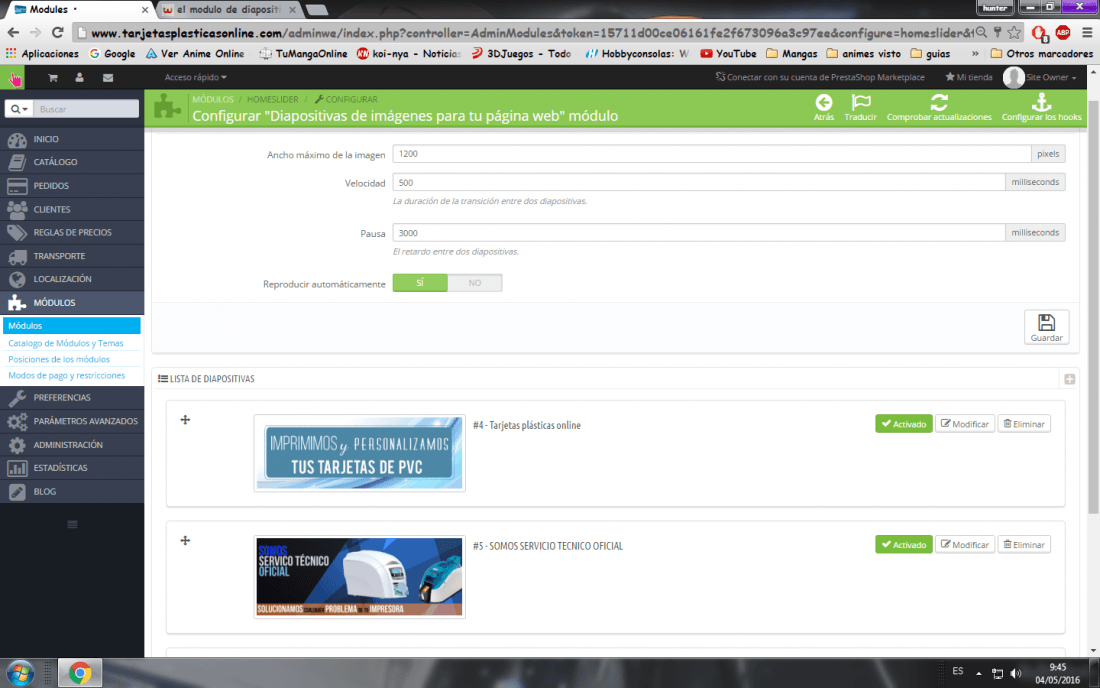Open Posiciones de los módulos
The width and height of the screenshot is (1100, 688).
tap(59, 359)
